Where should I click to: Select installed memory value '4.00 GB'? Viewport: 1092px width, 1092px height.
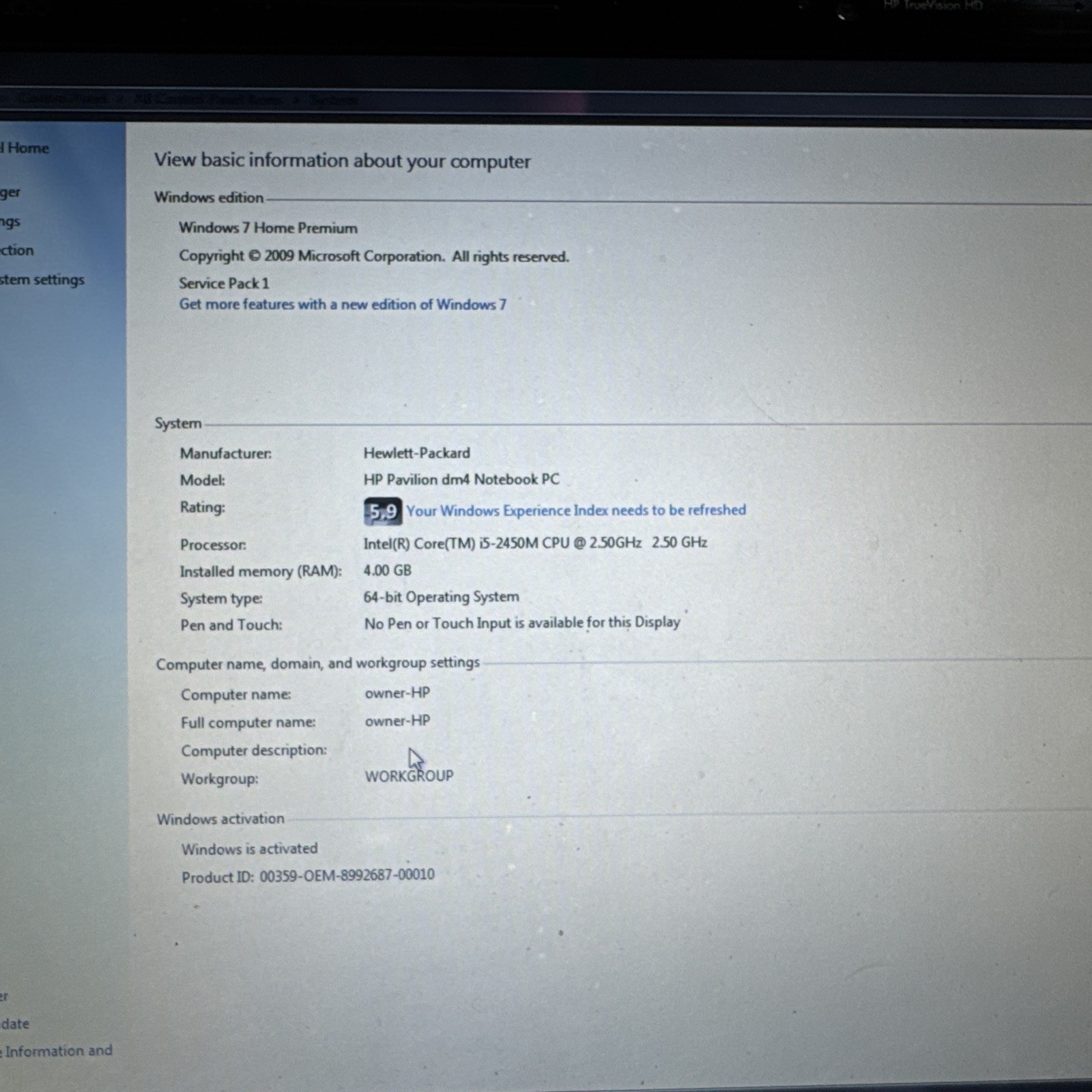click(x=388, y=571)
